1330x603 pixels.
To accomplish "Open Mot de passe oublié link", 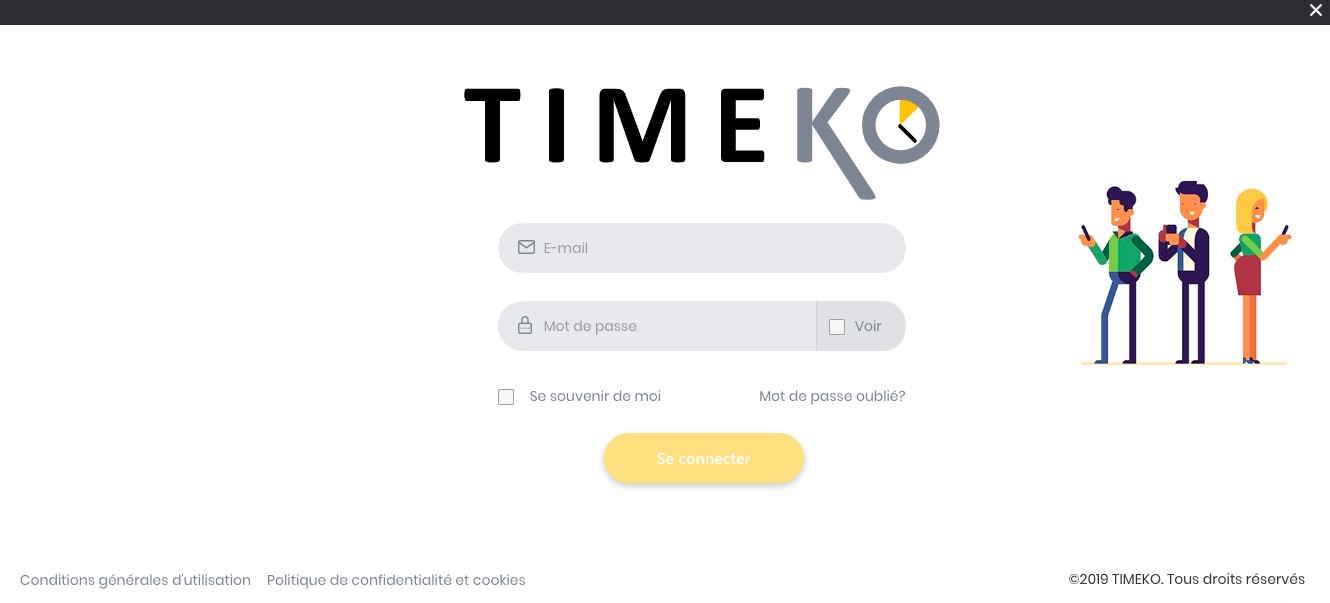I will pos(832,396).
